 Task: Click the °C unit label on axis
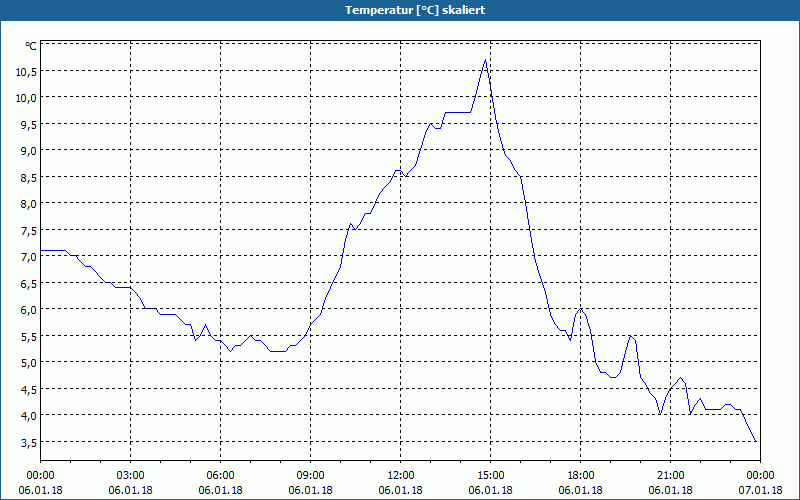pos(31,46)
